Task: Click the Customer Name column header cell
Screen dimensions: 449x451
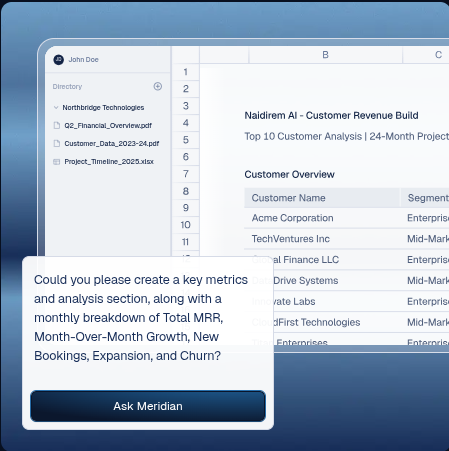Action: click(x=322, y=198)
